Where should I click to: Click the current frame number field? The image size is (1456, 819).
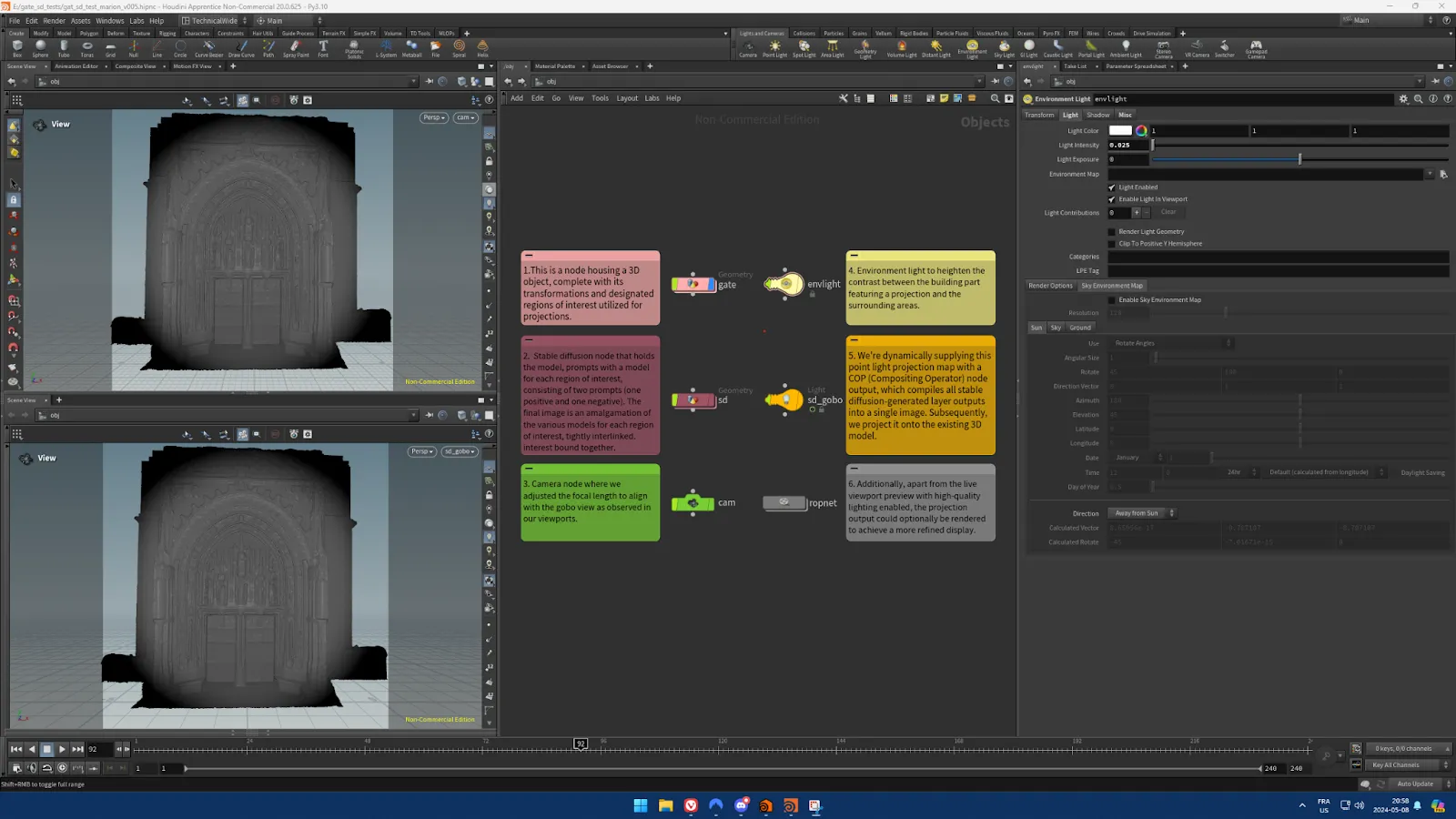98,749
